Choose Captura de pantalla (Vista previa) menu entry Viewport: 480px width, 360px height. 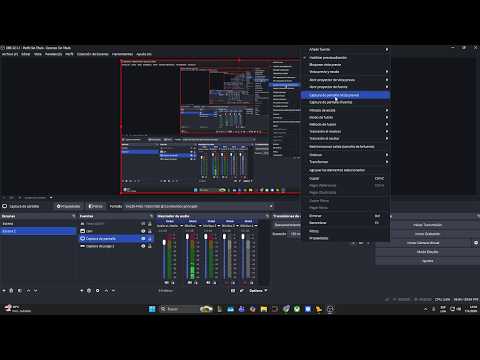(x=346, y=95)
